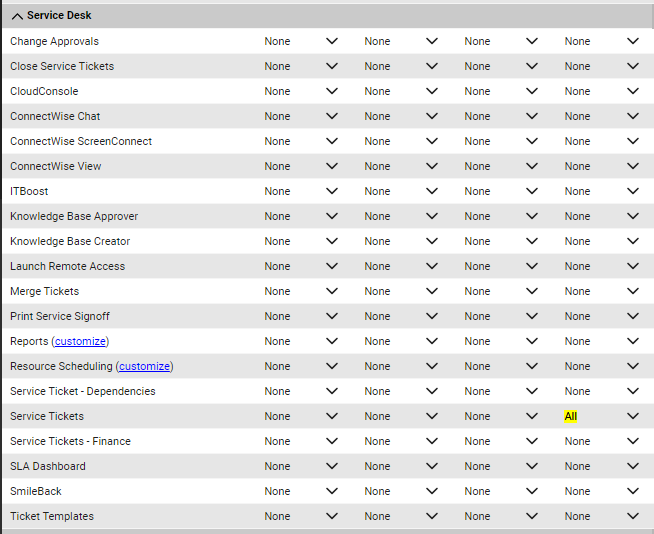Click the Print Service Signoff label

click(x=60, y=317)
